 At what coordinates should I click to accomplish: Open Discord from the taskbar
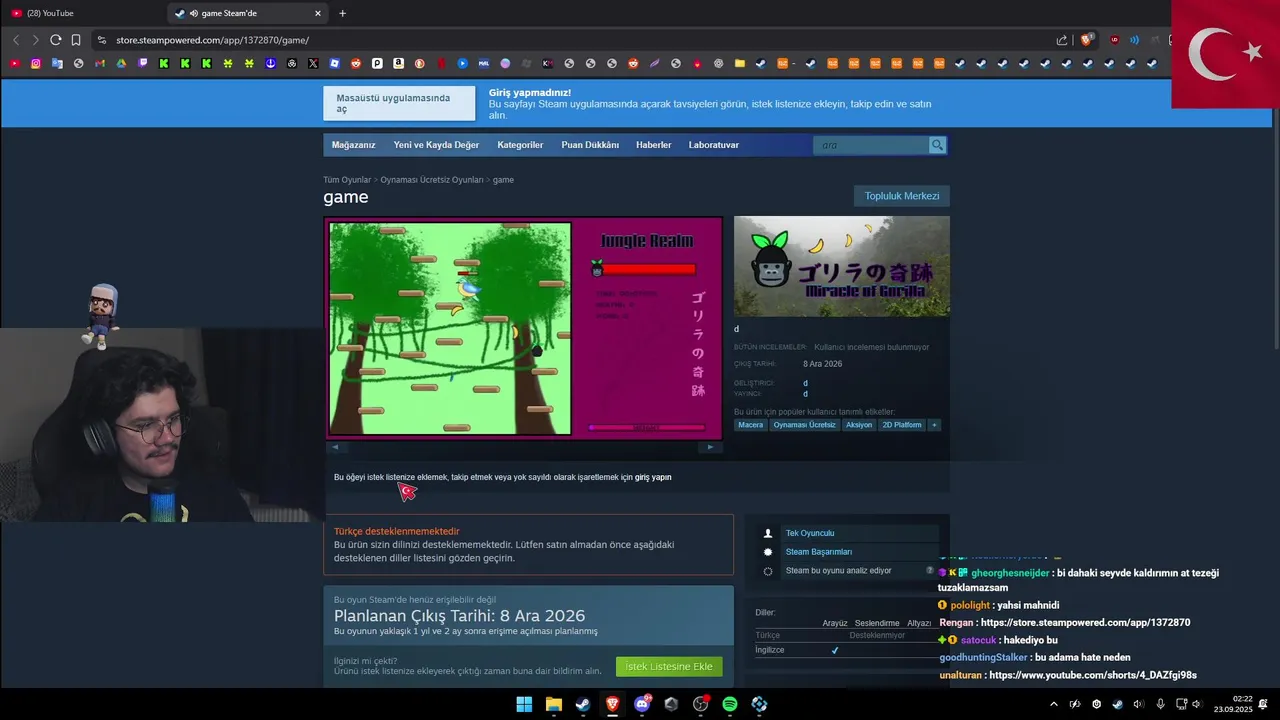(642, 704)
